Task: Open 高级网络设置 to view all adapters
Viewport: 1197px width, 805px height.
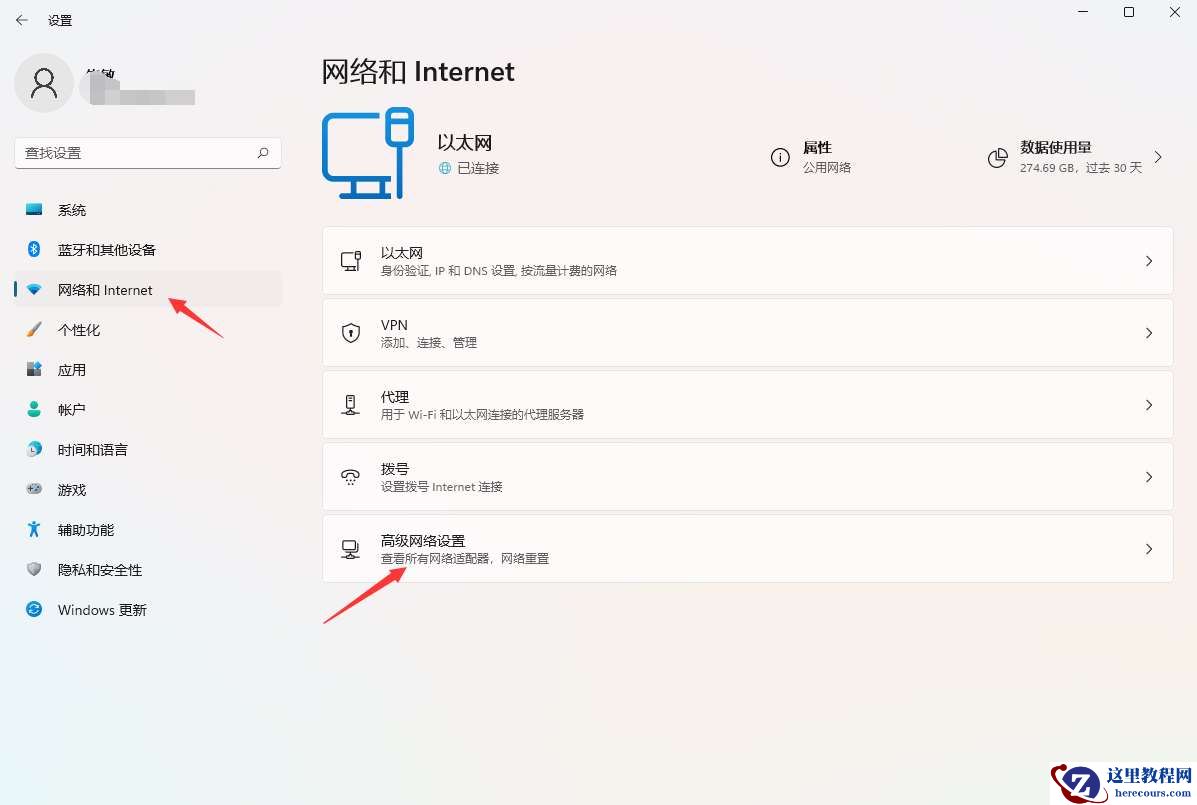Action: click(x=748, y=548)
